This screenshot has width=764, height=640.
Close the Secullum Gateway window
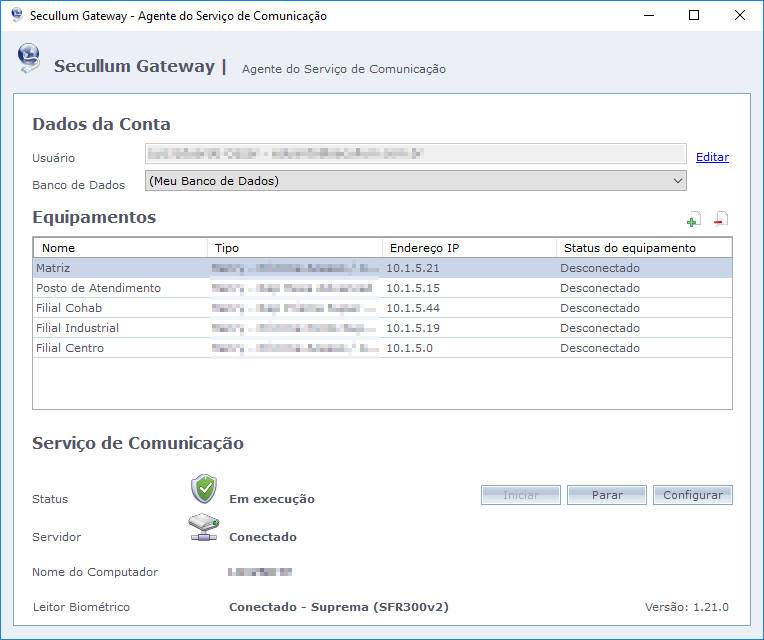point(740,15)
